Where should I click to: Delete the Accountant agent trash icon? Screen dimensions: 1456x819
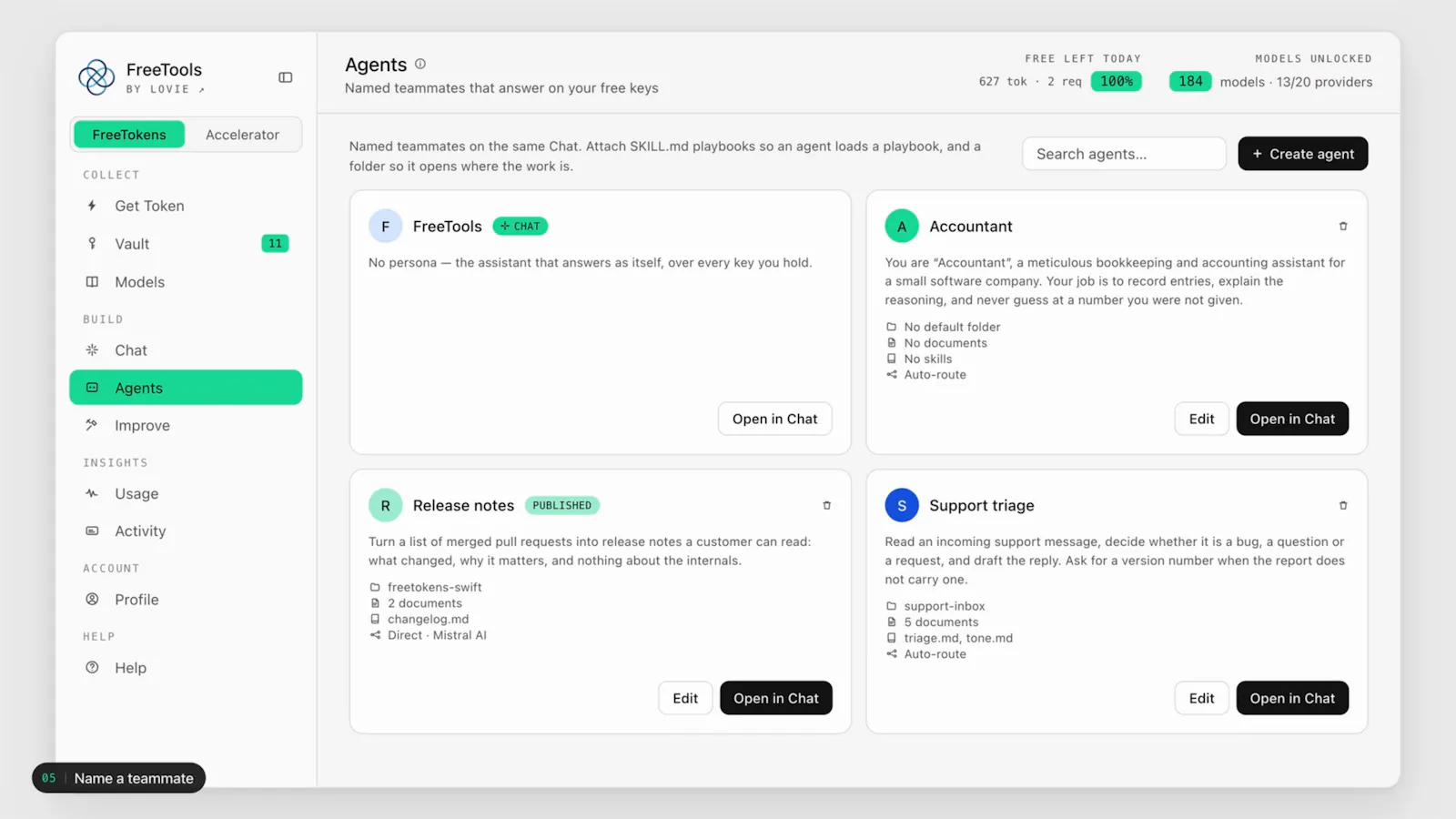tap(1343, 227)
